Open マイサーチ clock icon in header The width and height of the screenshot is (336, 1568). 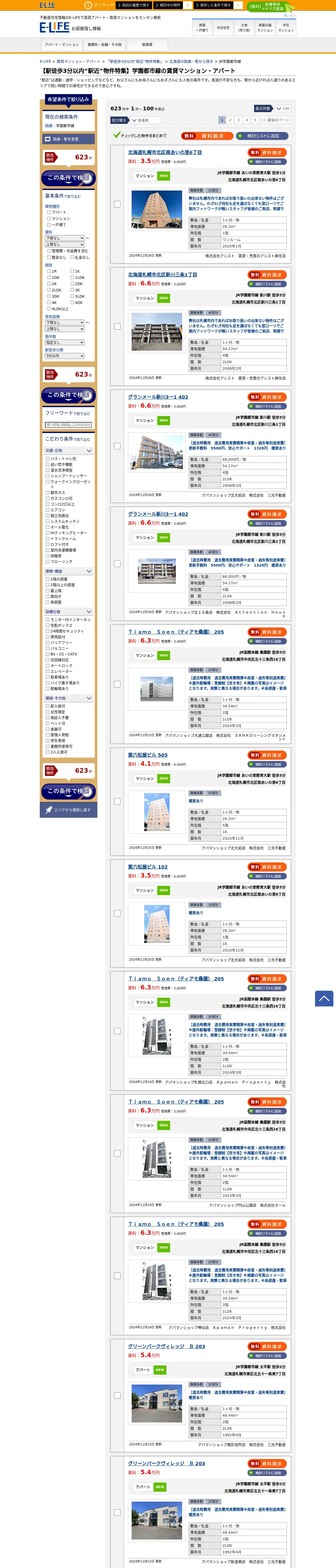pyautogui.click(x=88, y=5)
